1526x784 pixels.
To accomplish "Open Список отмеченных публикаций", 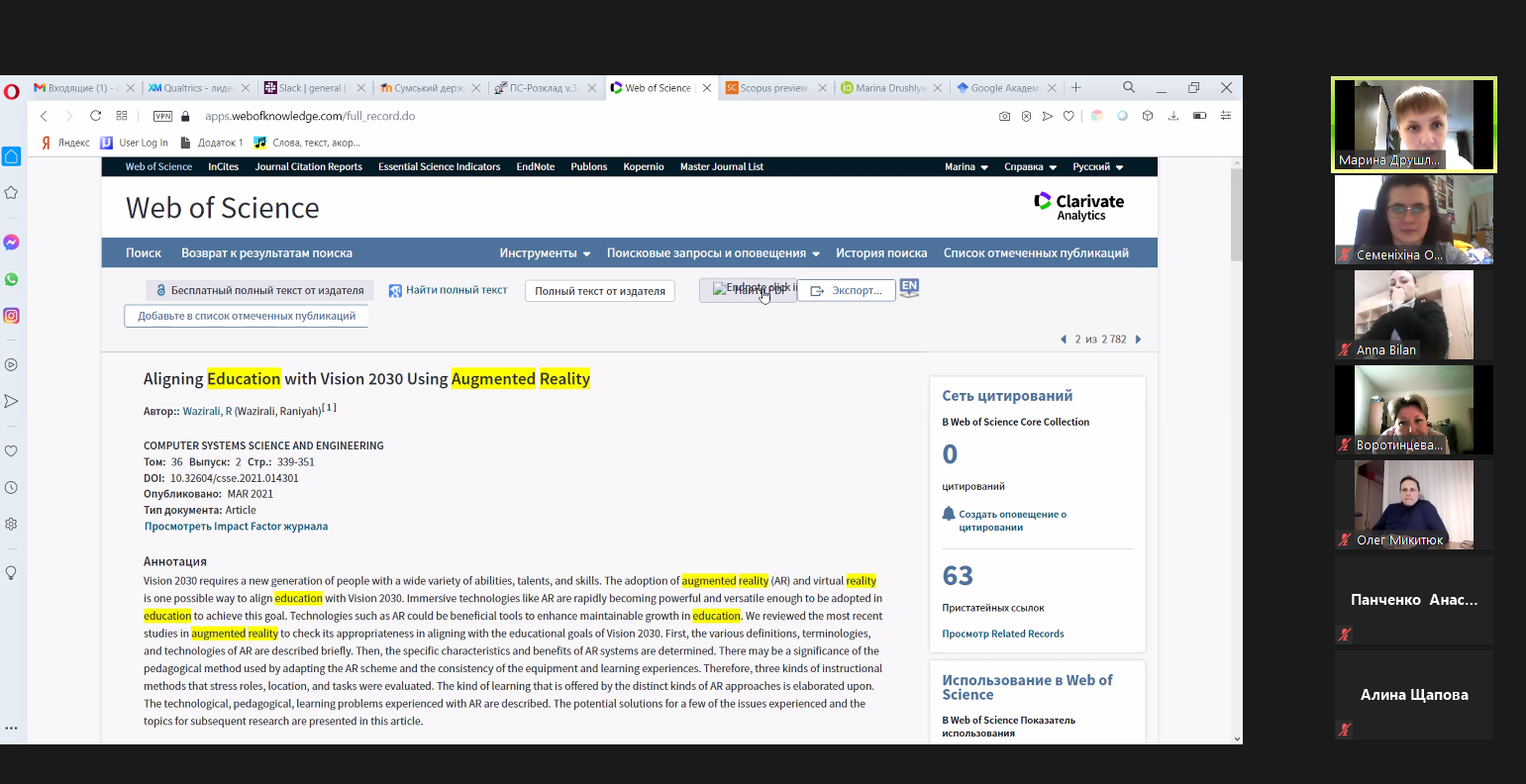I will click(1036, 253).
